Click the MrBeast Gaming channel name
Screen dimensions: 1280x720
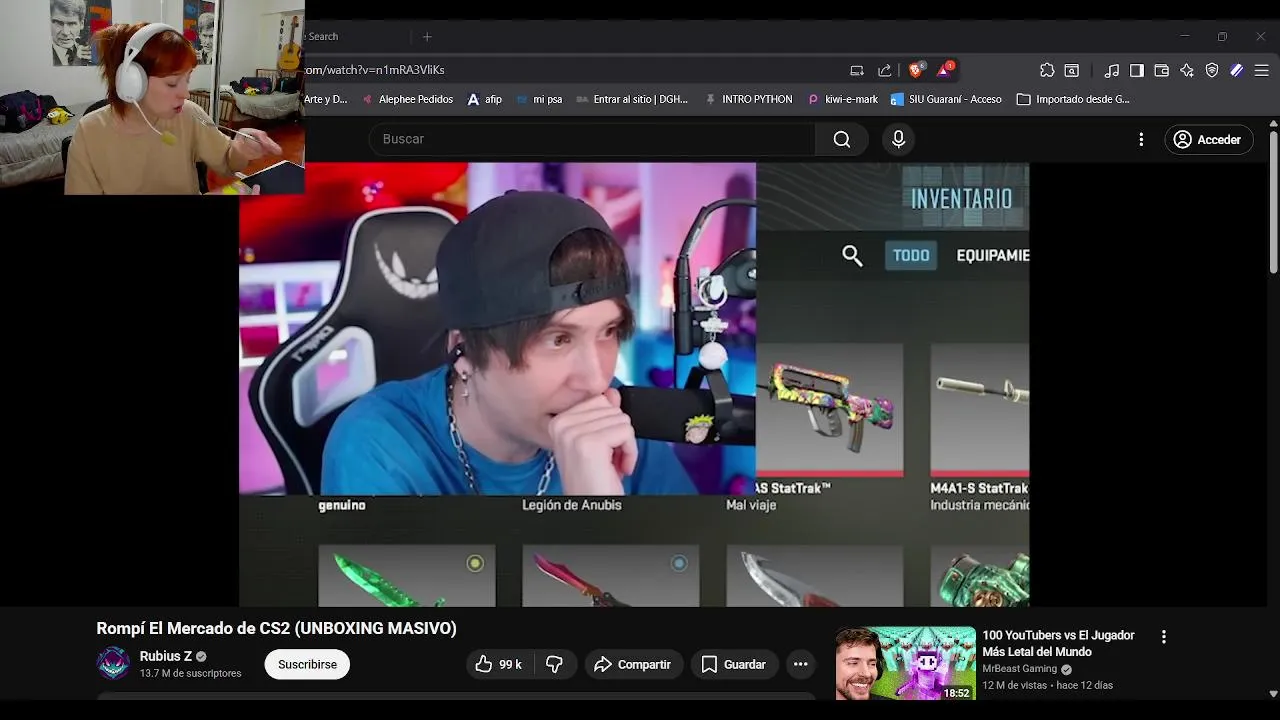(x=1019, y=669)
